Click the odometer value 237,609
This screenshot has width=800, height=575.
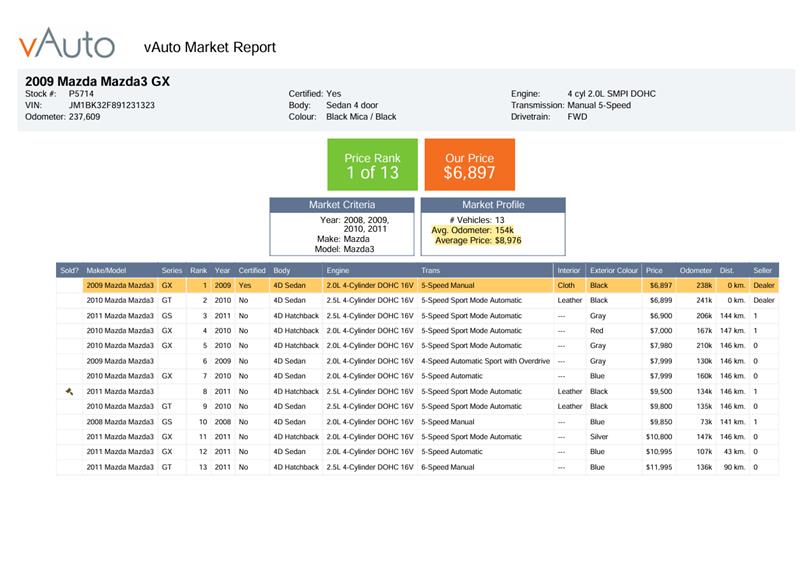click(84, 117)
